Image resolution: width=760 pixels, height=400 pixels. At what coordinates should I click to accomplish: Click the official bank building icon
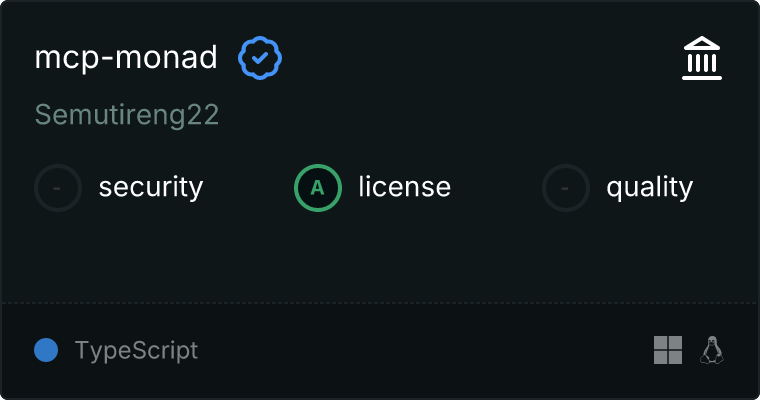click(702, 59)
